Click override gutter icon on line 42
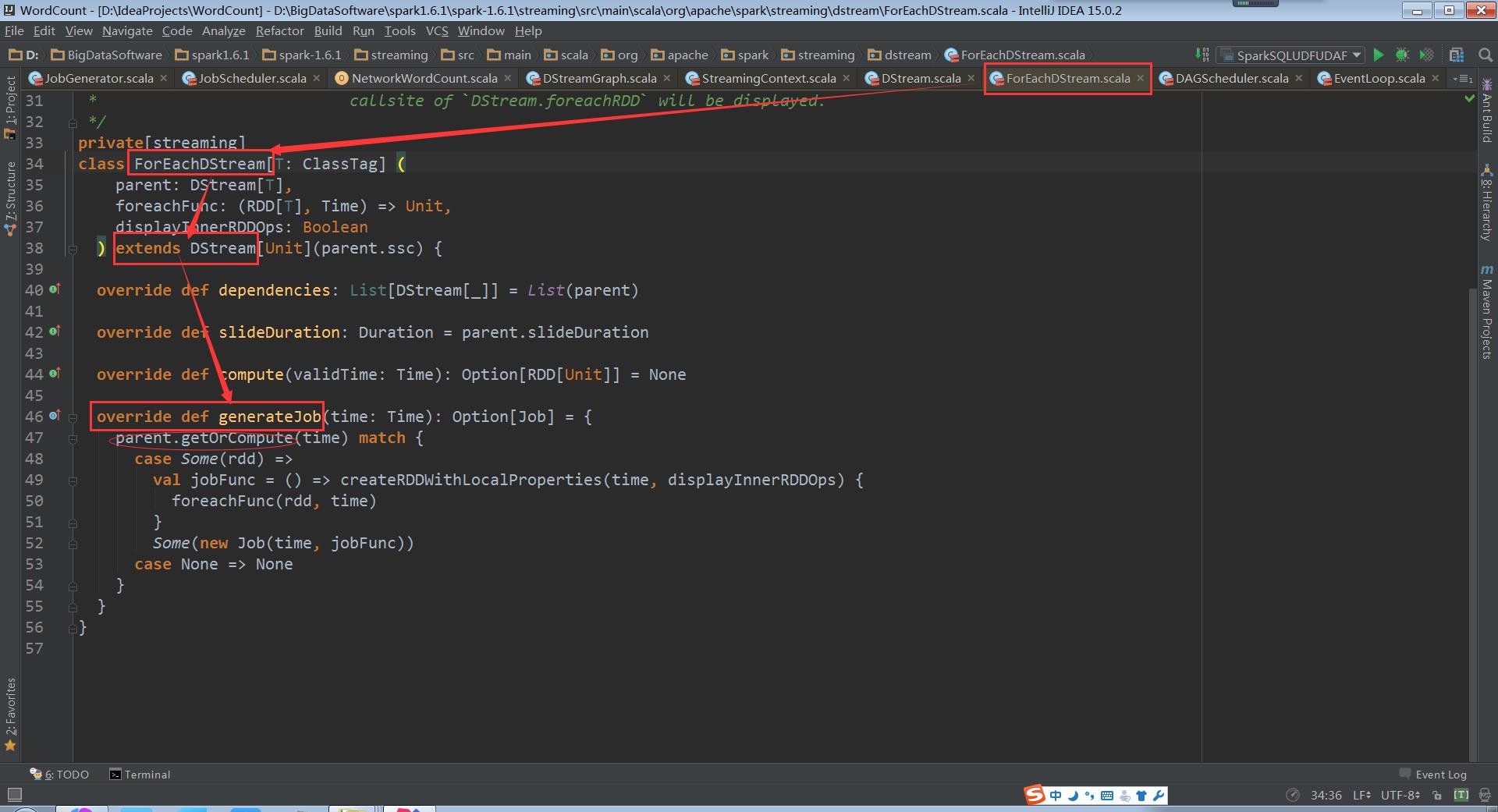1498x812 pixels. click(x=55, y=332)
